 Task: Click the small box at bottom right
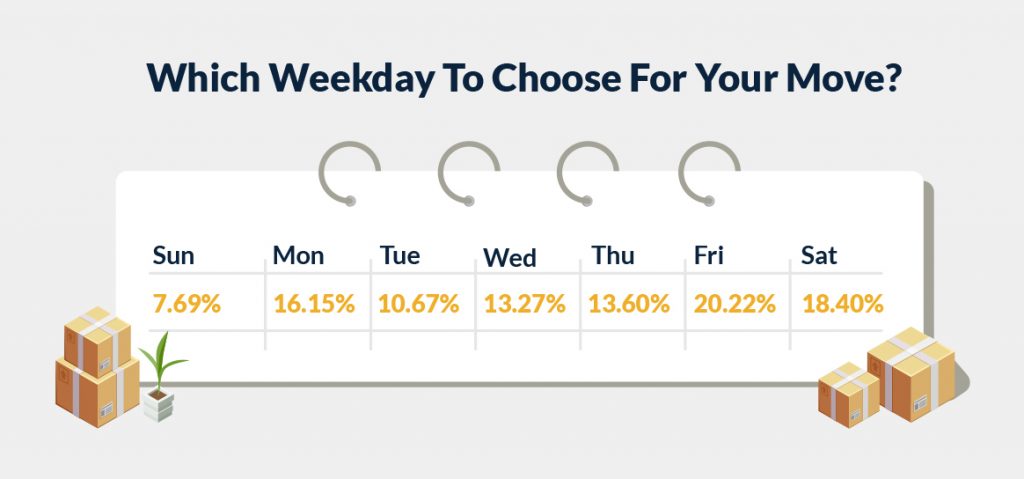(848, 395)
